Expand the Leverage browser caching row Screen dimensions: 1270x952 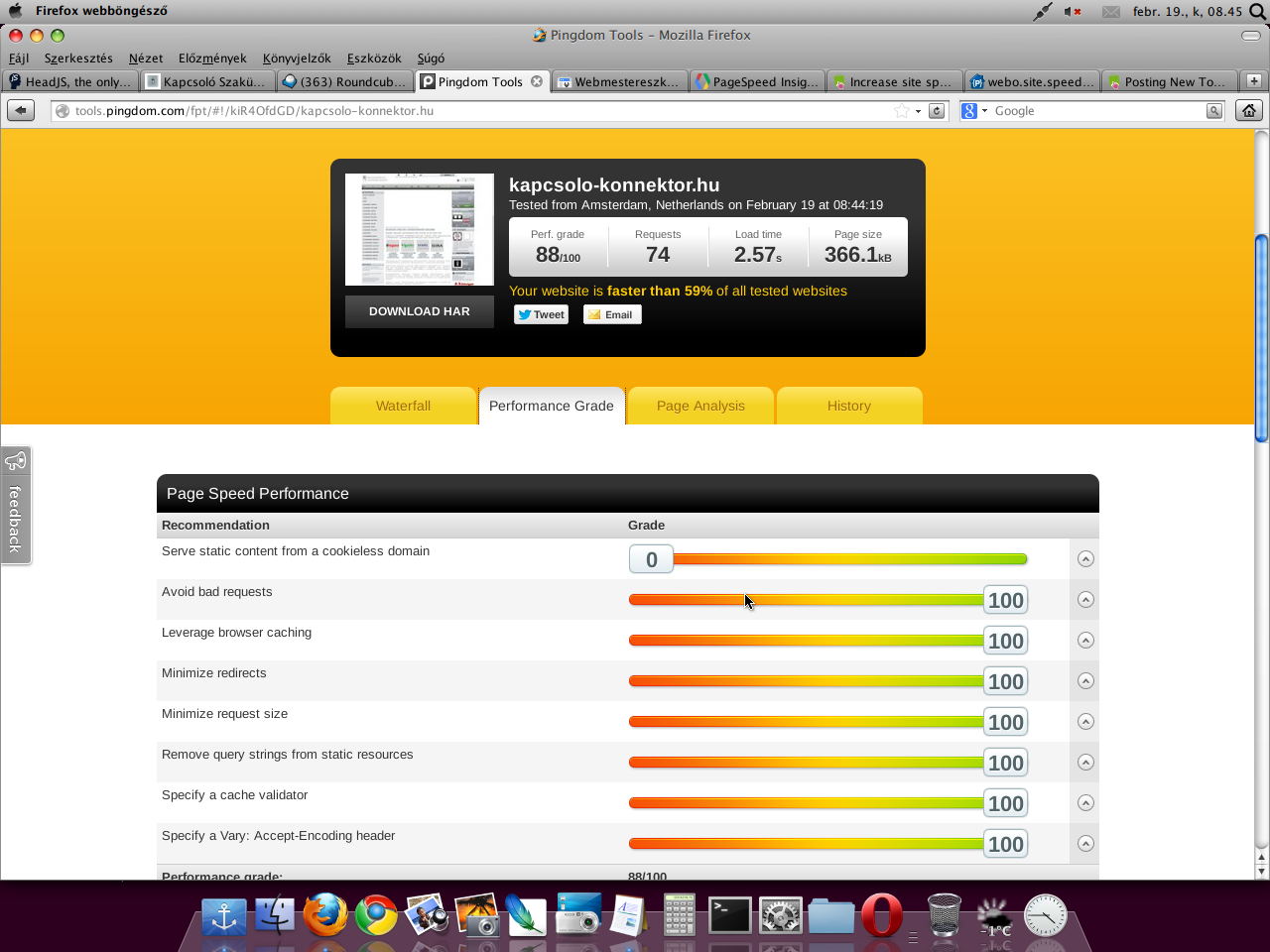1085,641
